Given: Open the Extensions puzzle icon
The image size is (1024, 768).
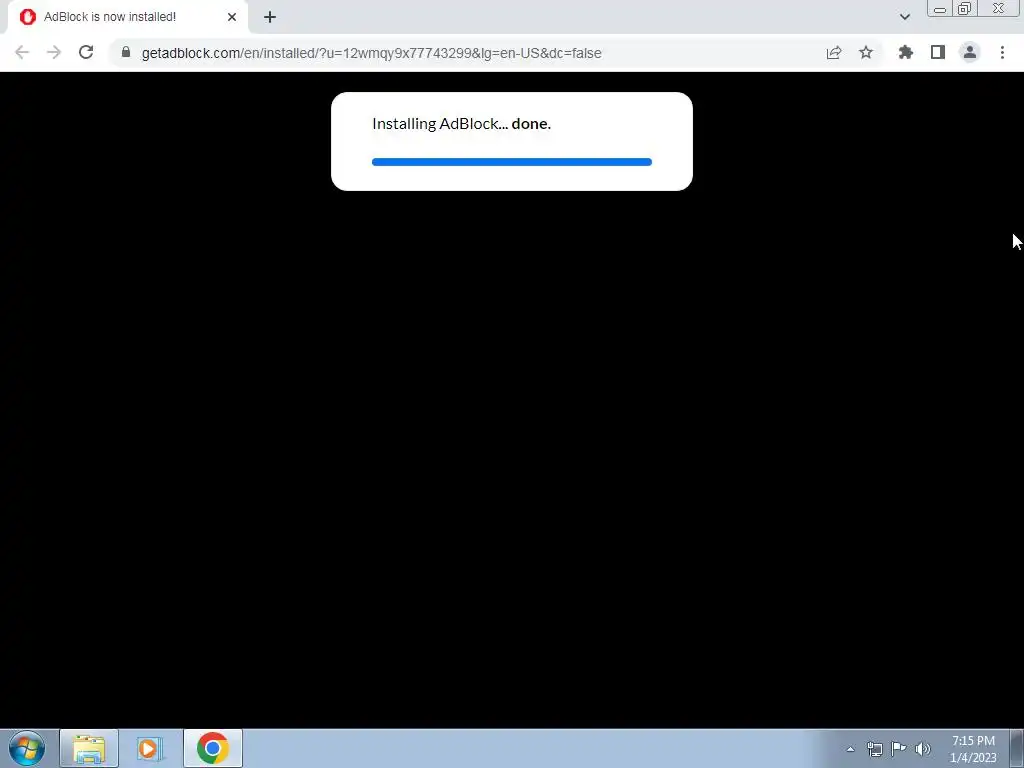Looking at the screenshot, I should [x=906, y=52].
